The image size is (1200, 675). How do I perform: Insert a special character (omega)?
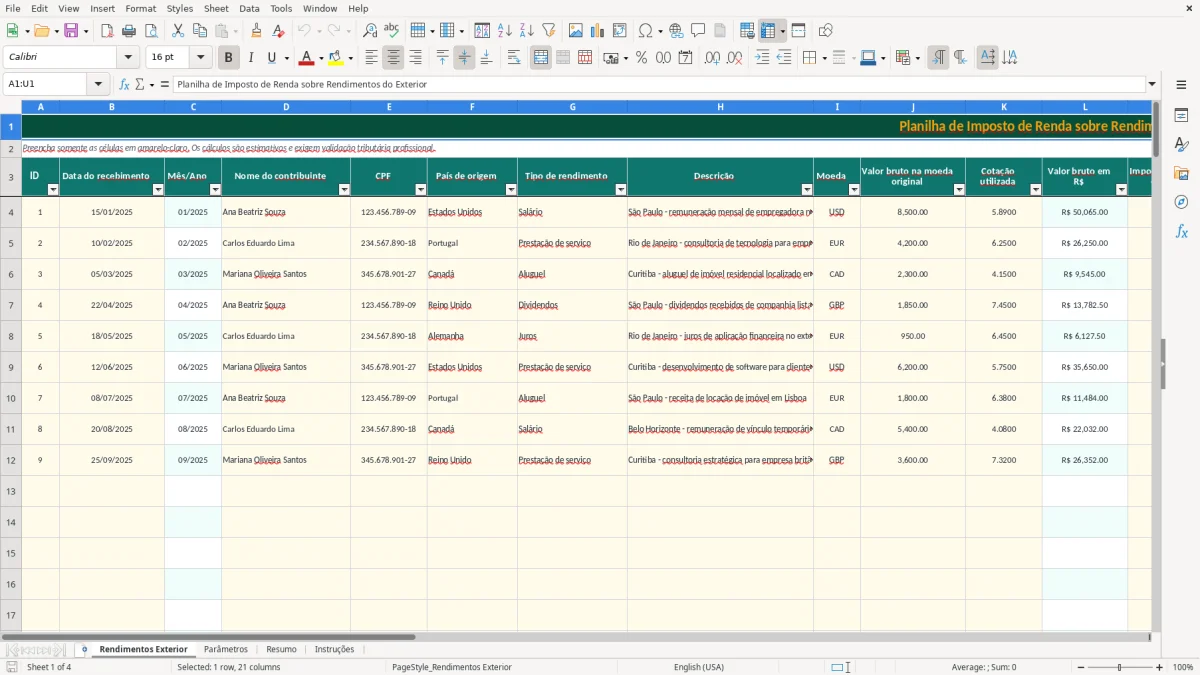coord(645,31)
